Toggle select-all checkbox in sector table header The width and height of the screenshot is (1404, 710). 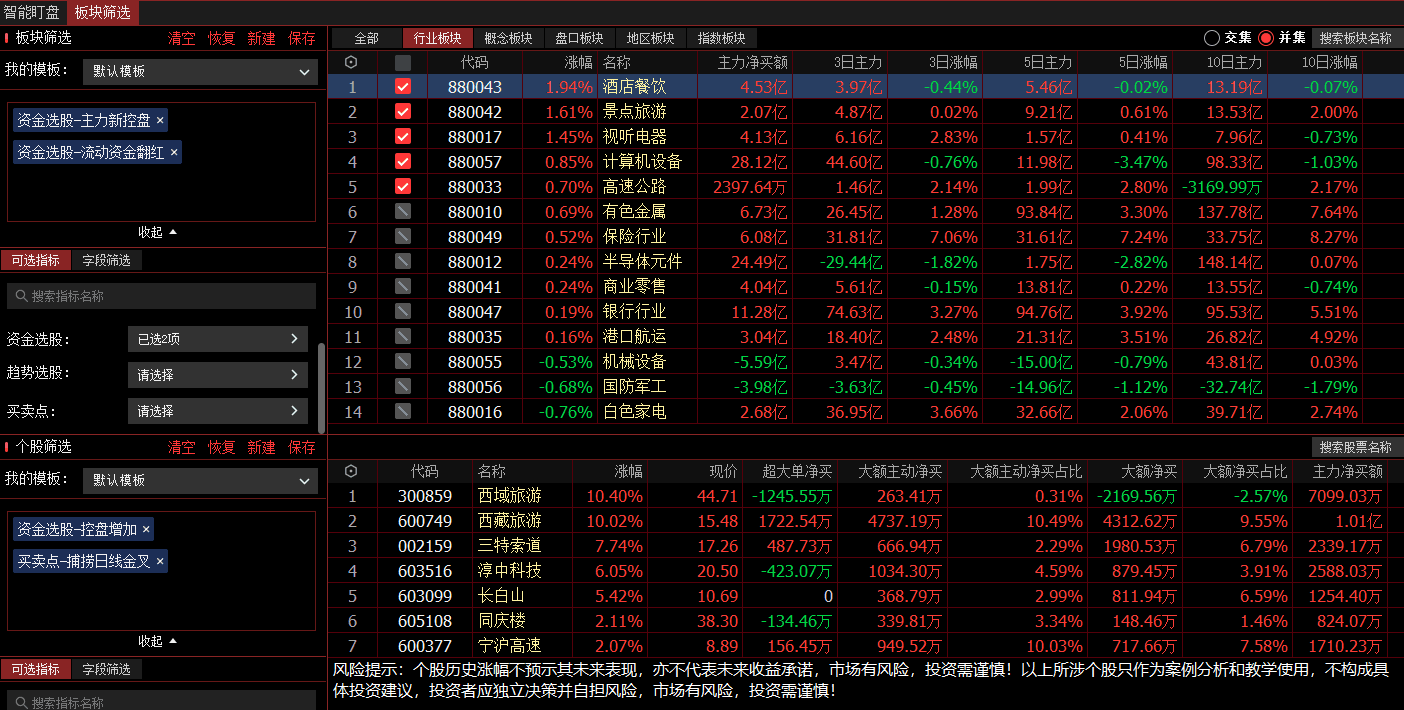[403, 62]
